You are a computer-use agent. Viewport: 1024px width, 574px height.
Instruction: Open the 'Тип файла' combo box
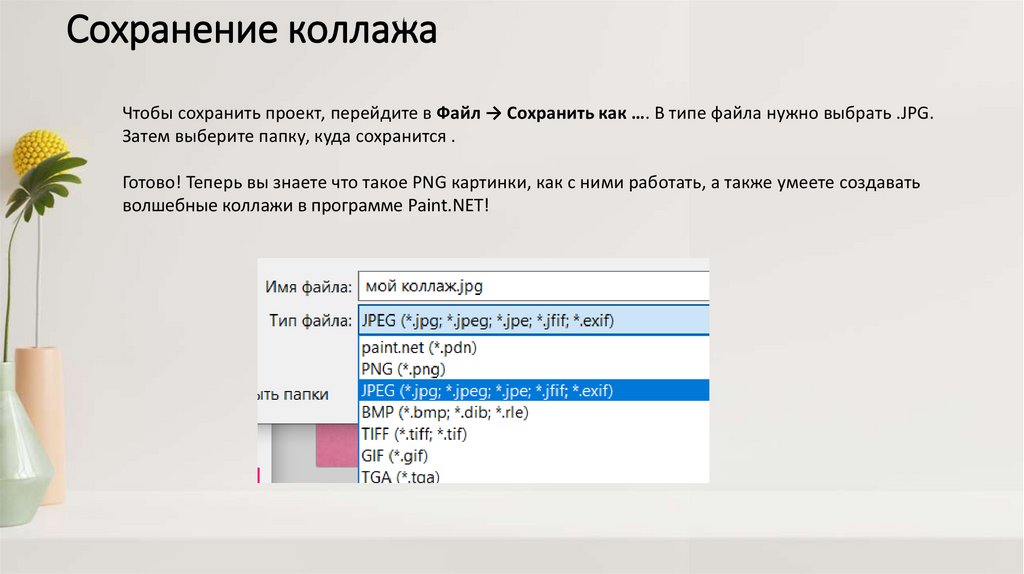pyautogui.click(x=534, y=321)
